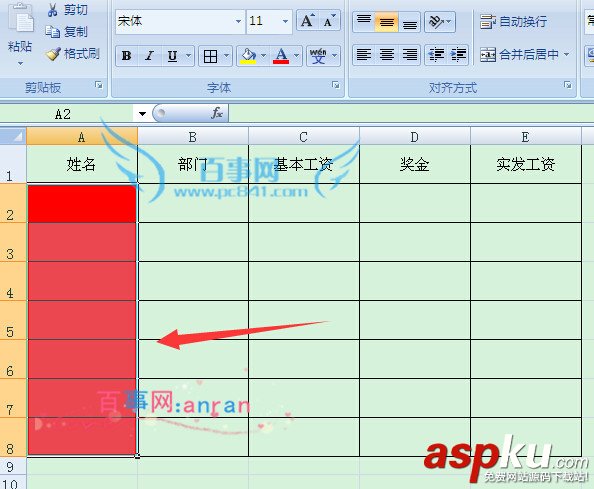Click the Select All corner button
Screen dimensions: 594x489
[x=13, y=136]
